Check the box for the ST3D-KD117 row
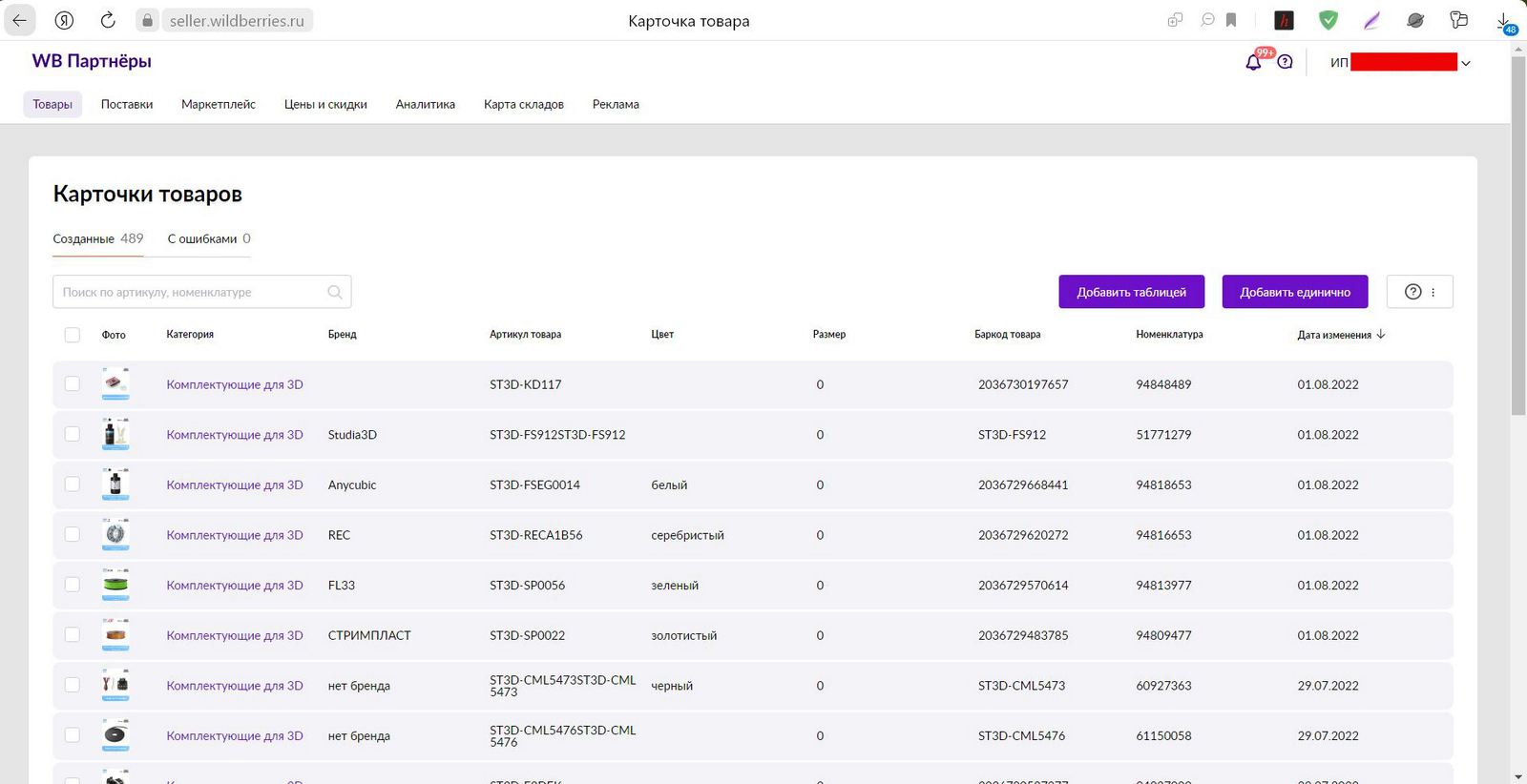This screenshot has width=1527, height=784. pos(73,383)
